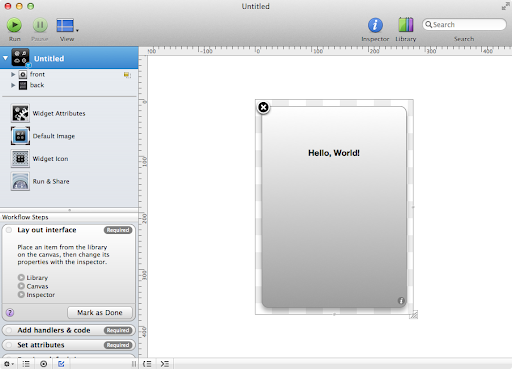Expand the back item disclosure triangle
Image resolution: width=512 pixels, height=369 pixels.
point(13,85)
